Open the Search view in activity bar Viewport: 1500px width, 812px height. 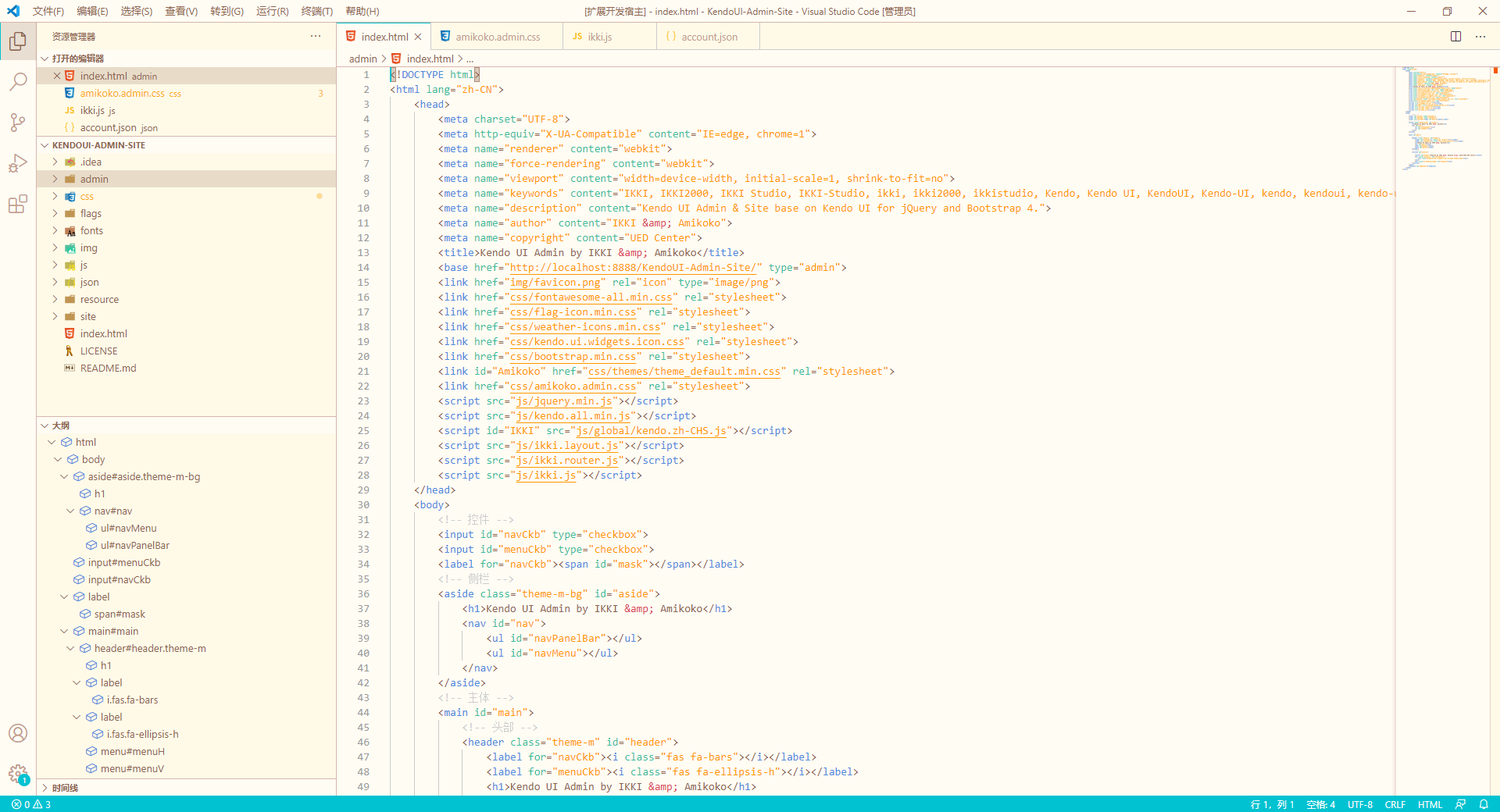[x=18, y=82]
